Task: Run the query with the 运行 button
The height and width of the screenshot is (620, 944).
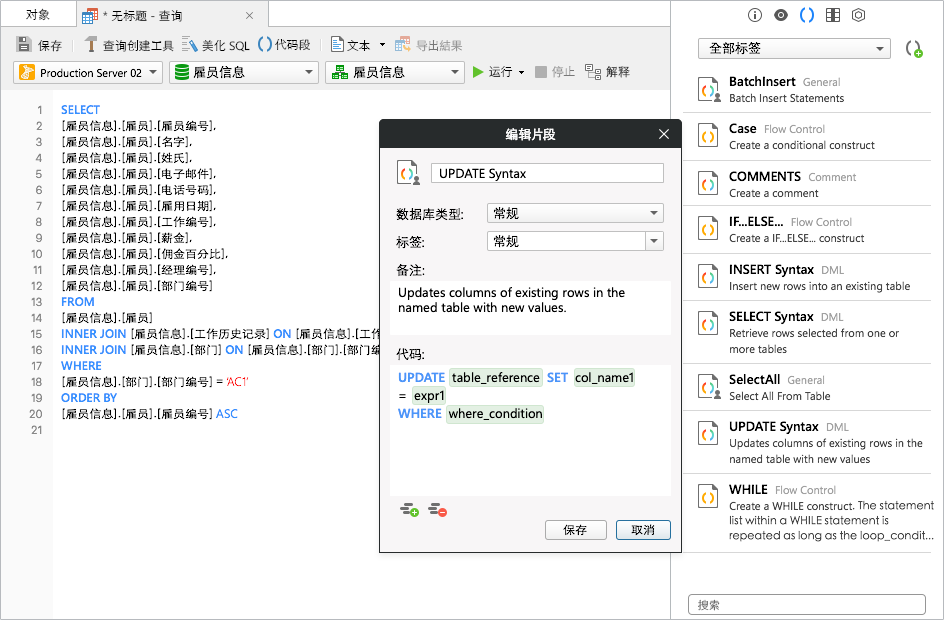Action: [x=492, y=72]
